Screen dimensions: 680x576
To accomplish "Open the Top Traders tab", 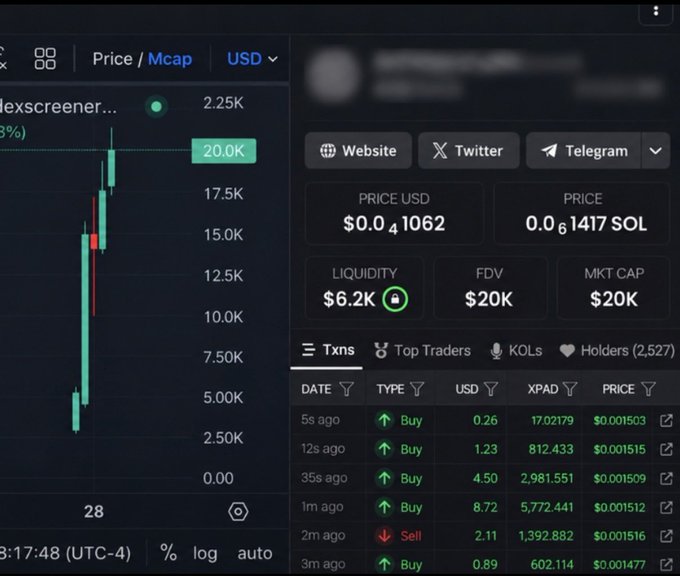I will point(422,350).
